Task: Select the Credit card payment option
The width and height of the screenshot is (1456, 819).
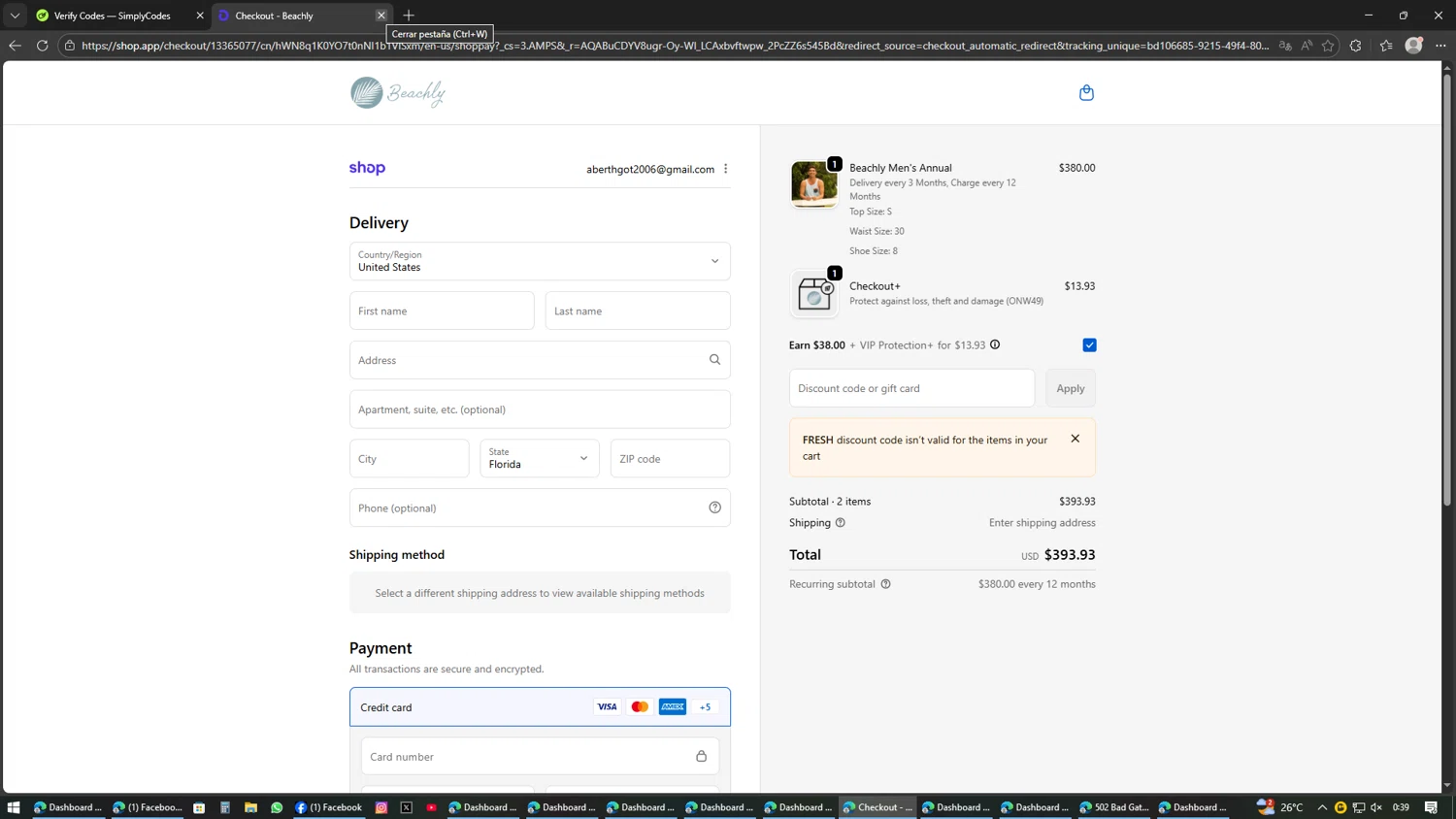Action: (x=540, y=707)
